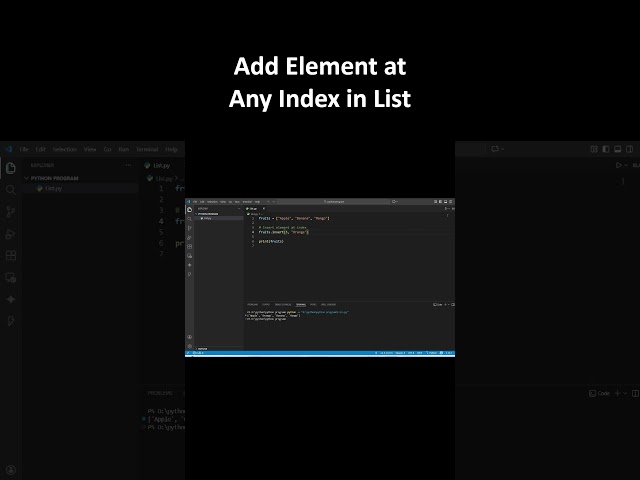
Task: Click sparkle AI icon in dimmed background activity bar
Action: (x=11, y=299)
